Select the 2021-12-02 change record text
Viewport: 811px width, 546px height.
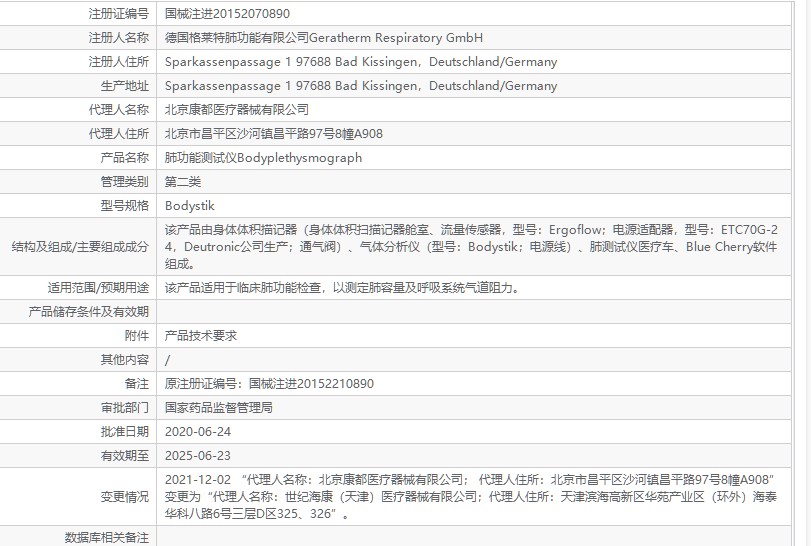click(471, 497)
